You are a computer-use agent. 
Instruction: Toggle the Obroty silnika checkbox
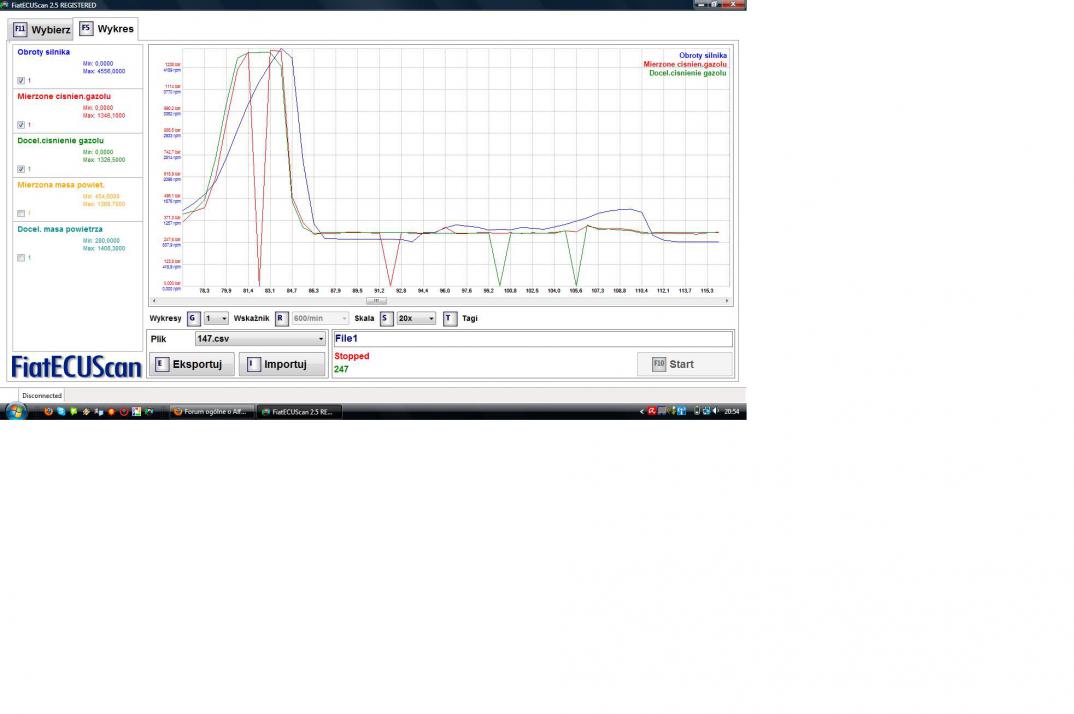point(21,80)
